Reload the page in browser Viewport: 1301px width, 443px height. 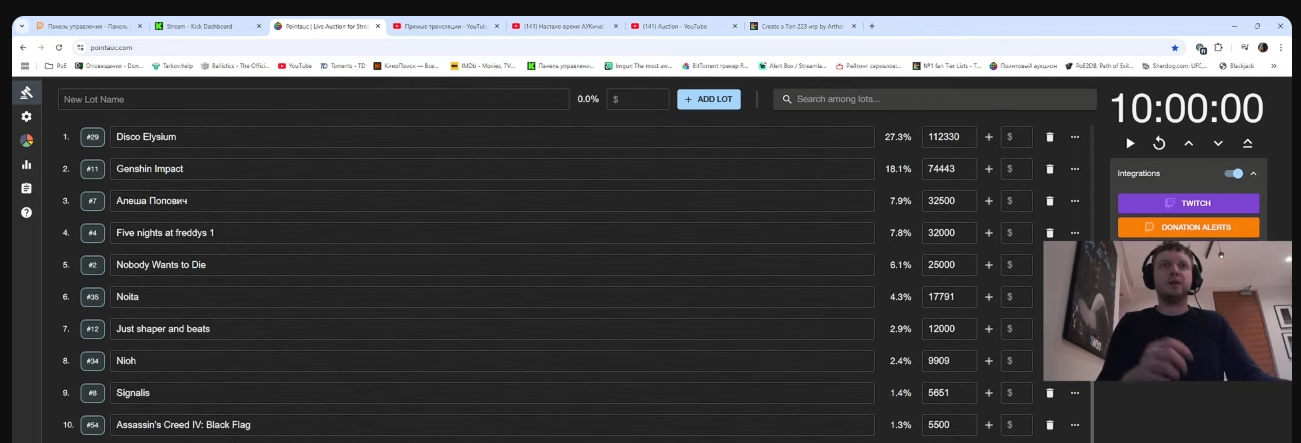pyautogui.click(x=59, y=47)
